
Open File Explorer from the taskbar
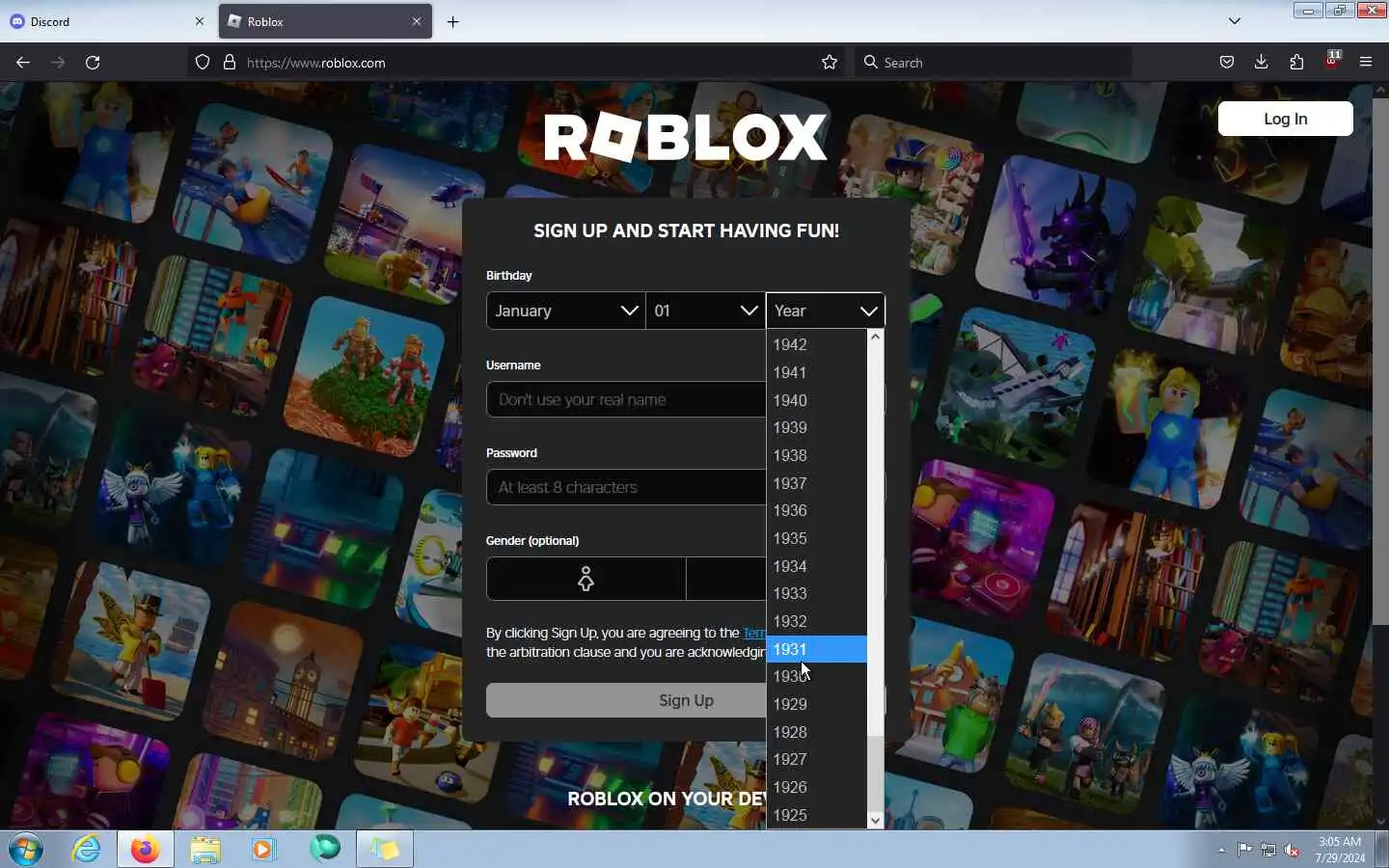(x=205, y=850)
